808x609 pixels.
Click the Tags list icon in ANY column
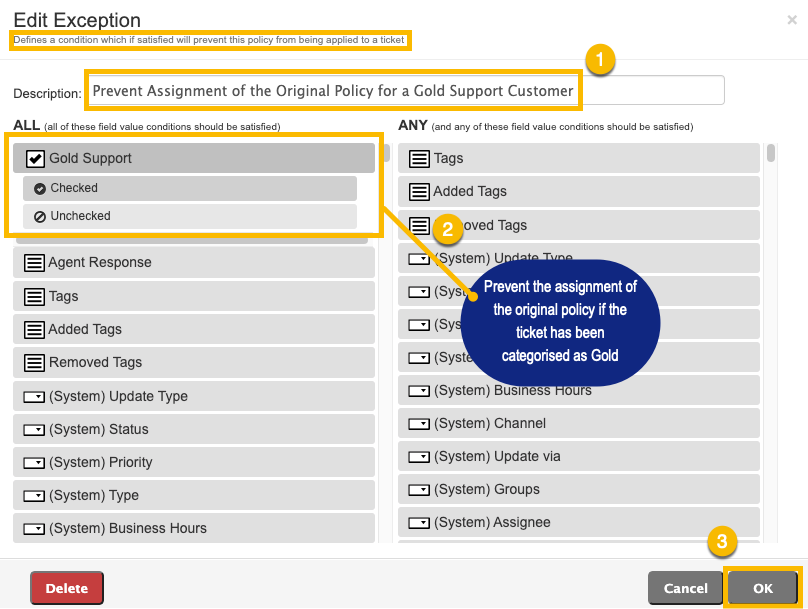[x=419, y=159]
